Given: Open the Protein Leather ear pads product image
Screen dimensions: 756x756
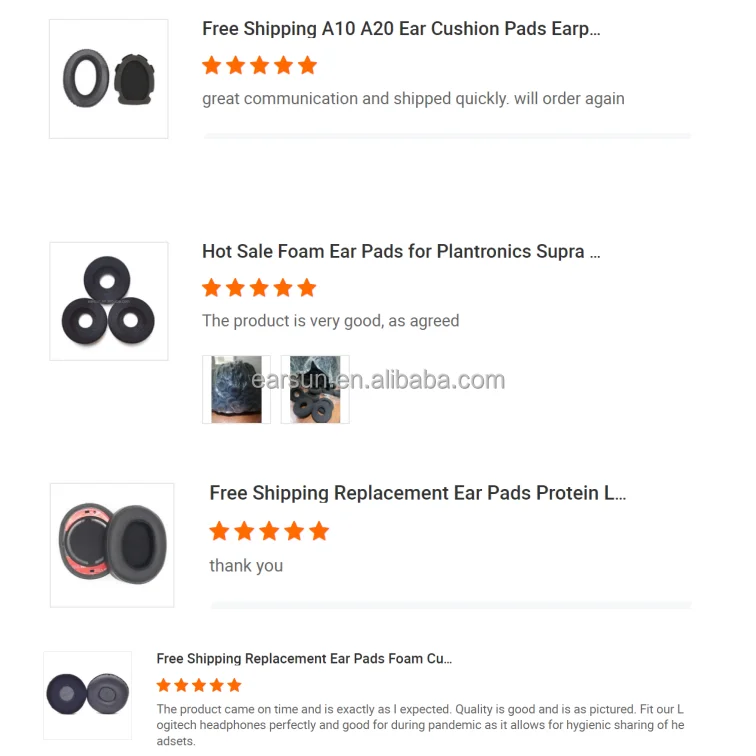Looking at the screenshot, I should point(112,545).
